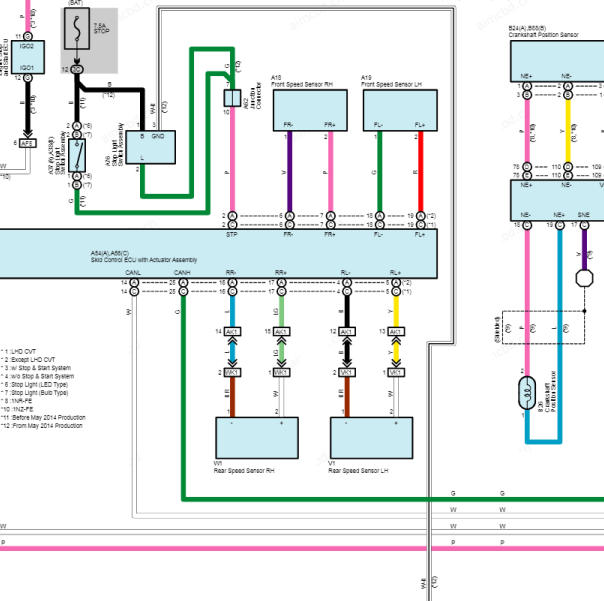The width and height of the screenshot is (604, 601).
Task: Click legend note '*1 :LHD CVT'
Action: (x=18, y=352)
